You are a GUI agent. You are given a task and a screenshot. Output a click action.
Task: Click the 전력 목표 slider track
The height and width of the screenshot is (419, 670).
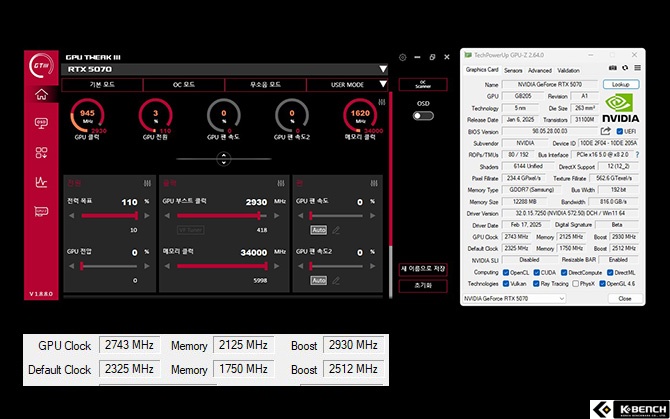coord(109,216)
